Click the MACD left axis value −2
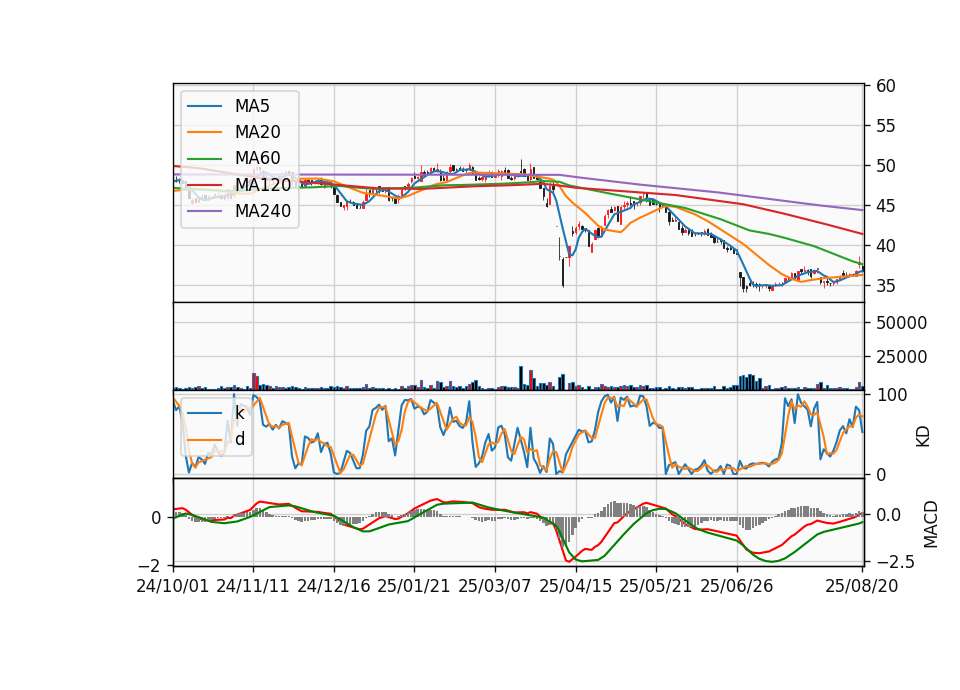Screen dimensions: 960x690 click(x=151, y=564)
